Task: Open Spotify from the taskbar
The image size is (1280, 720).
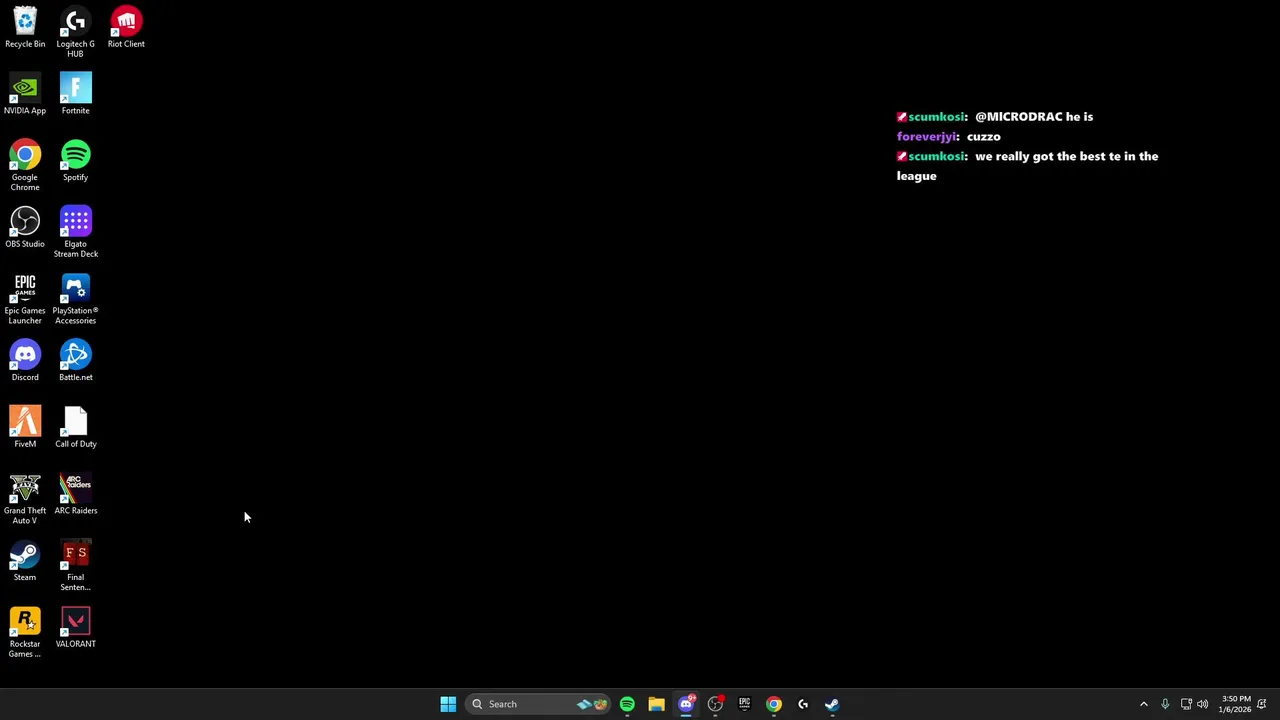Action: tap(627, 704)
